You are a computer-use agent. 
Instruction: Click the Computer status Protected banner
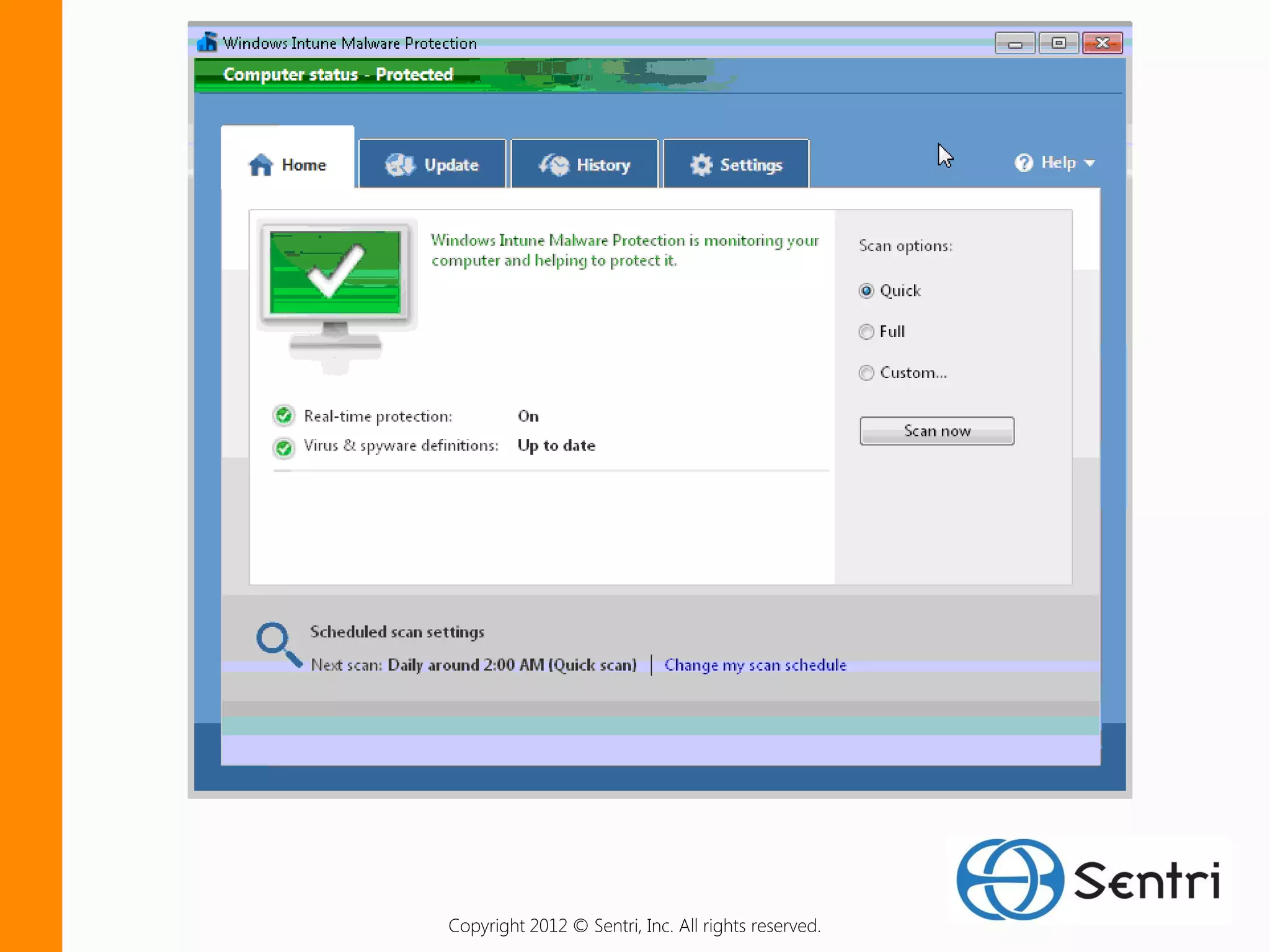(x=339, y=74)
